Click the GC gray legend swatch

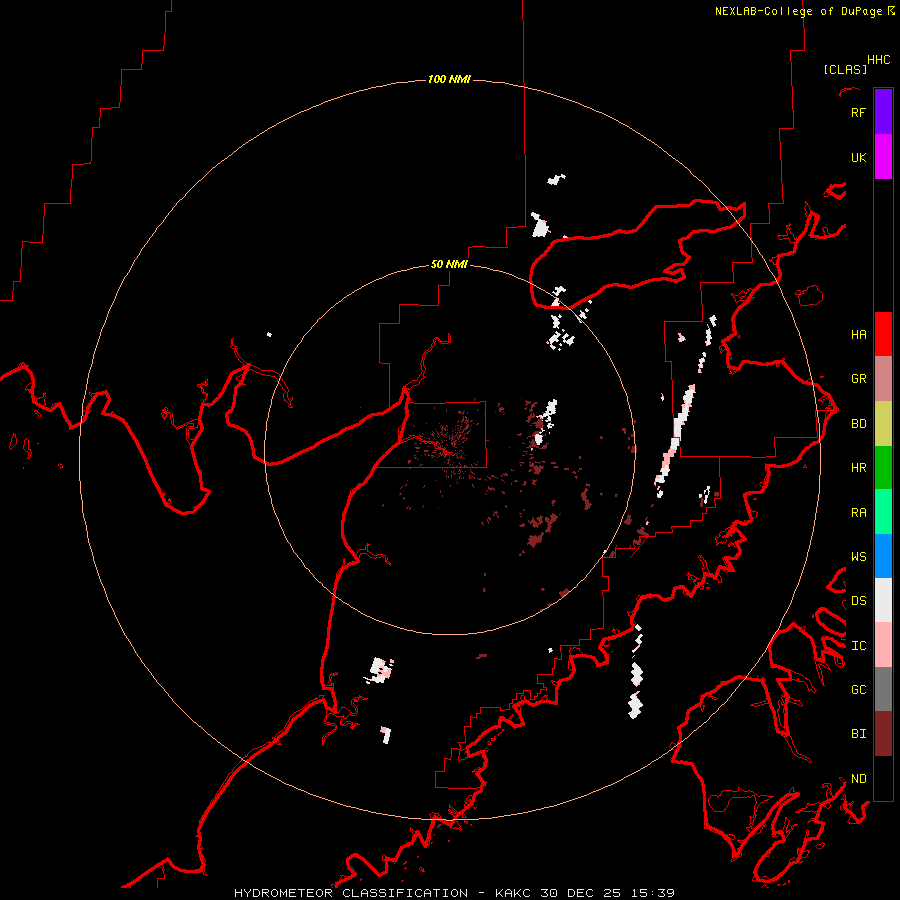(883, 689)
